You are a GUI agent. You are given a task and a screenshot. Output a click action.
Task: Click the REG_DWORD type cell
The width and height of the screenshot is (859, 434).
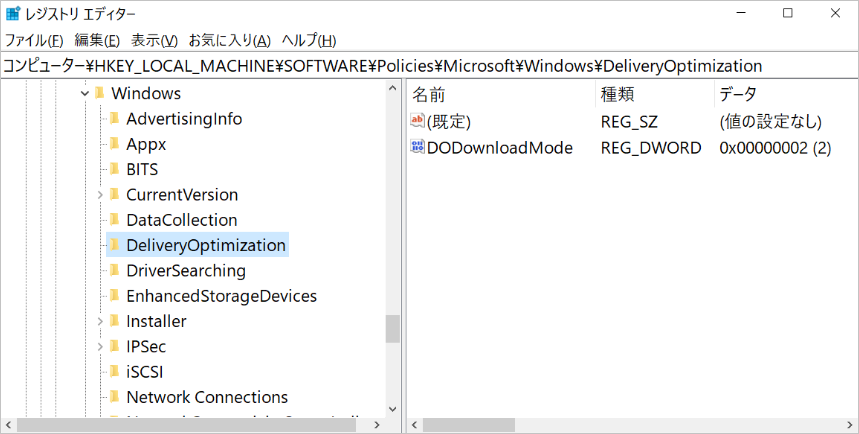(x=651, y=148)
